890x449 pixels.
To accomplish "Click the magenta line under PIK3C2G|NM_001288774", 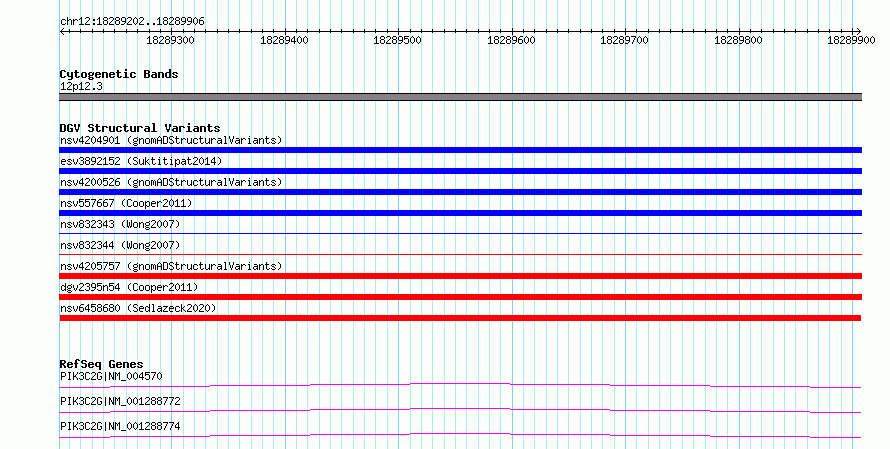I will pos(460,436).
